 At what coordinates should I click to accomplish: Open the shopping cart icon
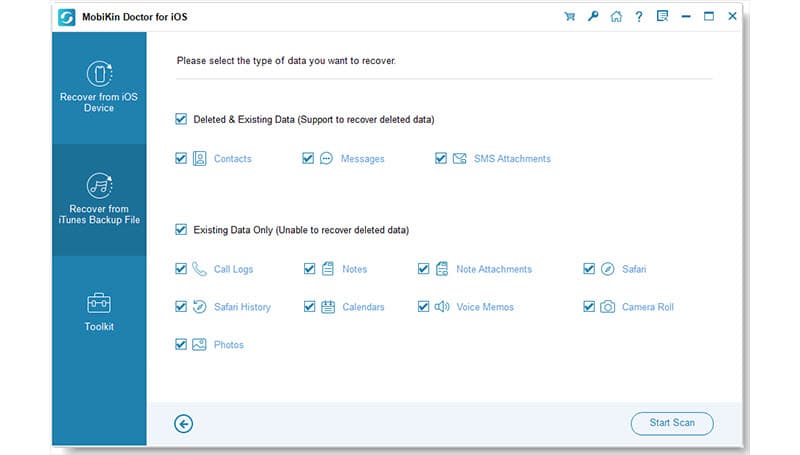click(570, 16)
